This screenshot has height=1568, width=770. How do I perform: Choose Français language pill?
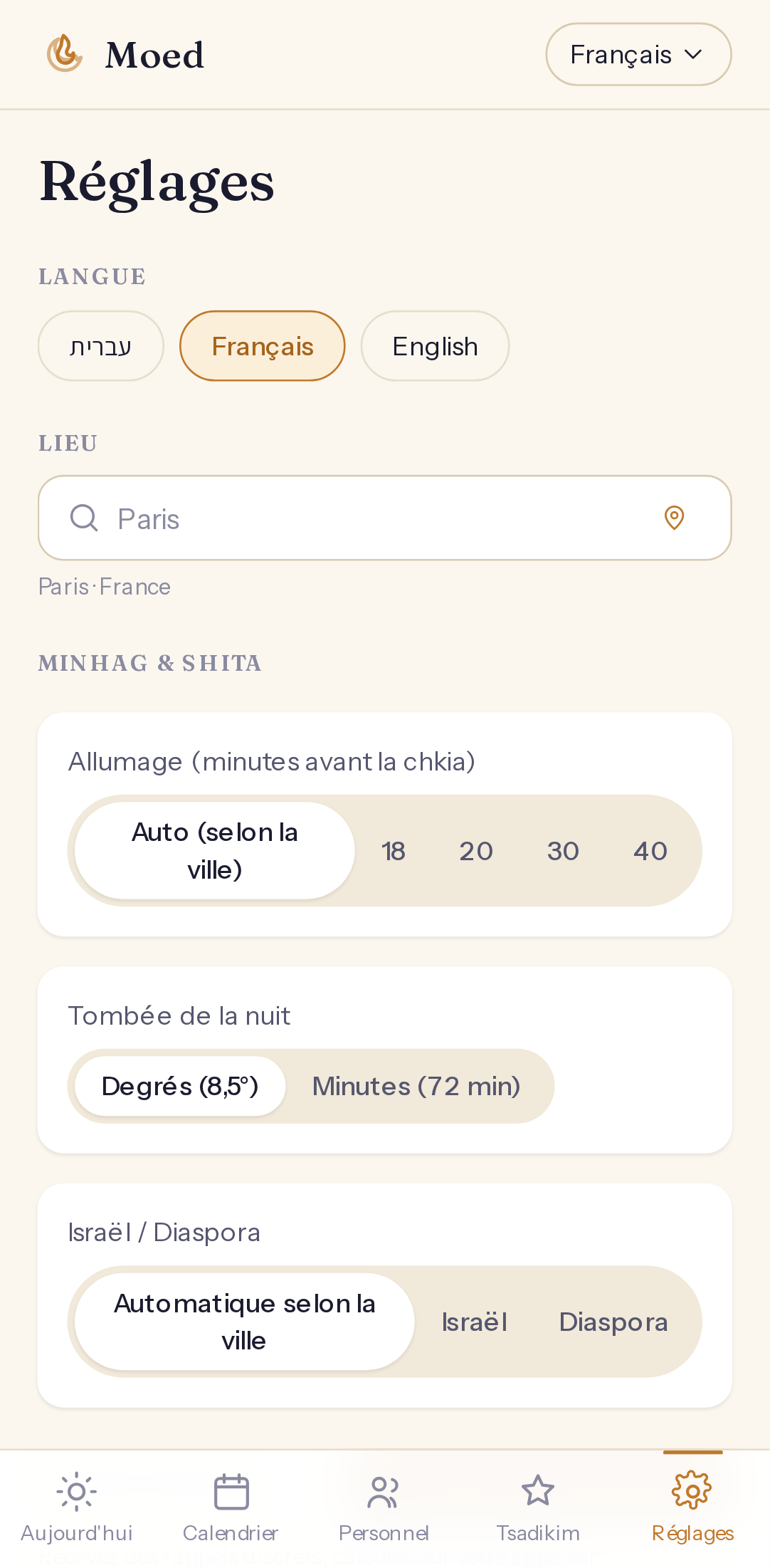coord(263,346)
